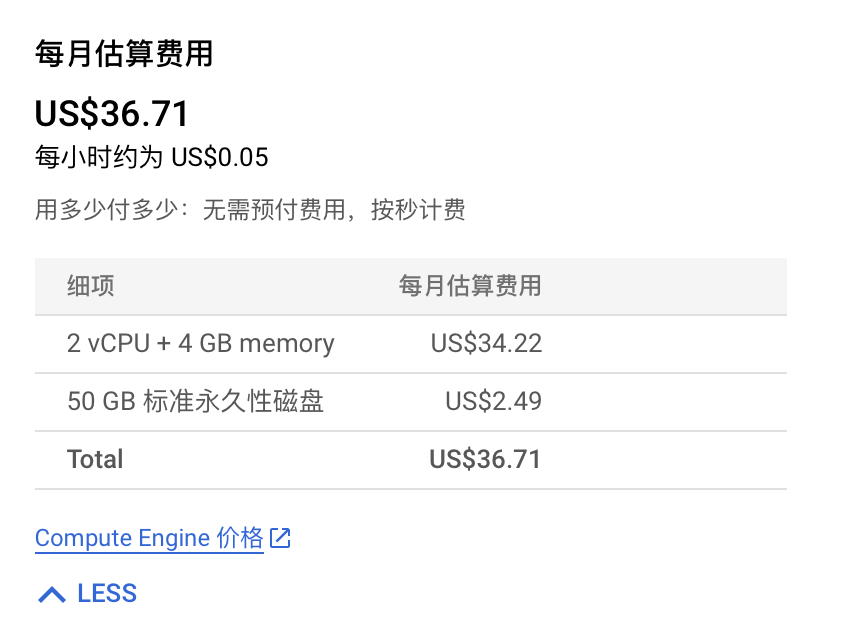846x634 pixels.
Task: Click the external link icon beside 价格
Action: [280, 538]
